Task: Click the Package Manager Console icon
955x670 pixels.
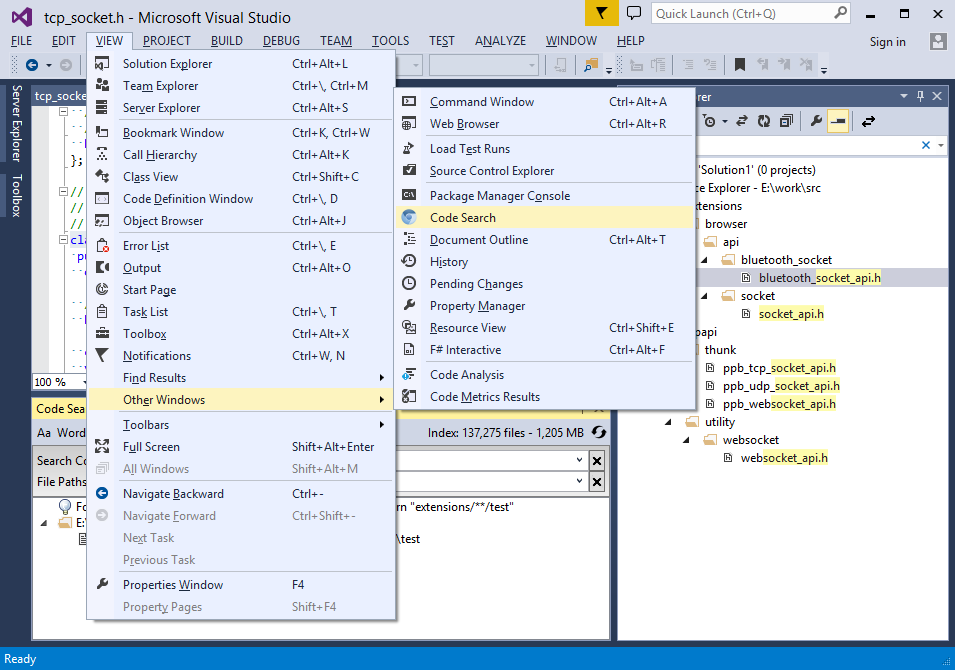Action: point(409,195)
